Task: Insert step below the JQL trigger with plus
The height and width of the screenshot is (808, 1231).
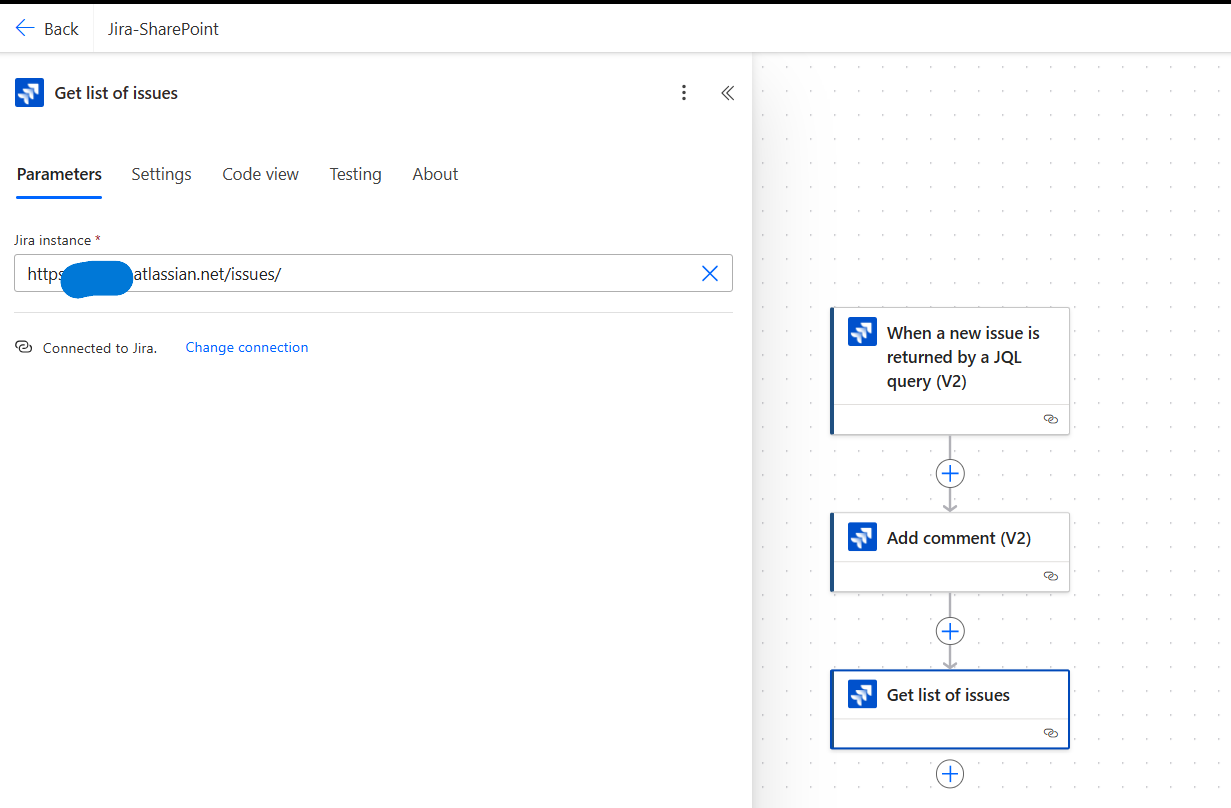Action: point(950,473)
